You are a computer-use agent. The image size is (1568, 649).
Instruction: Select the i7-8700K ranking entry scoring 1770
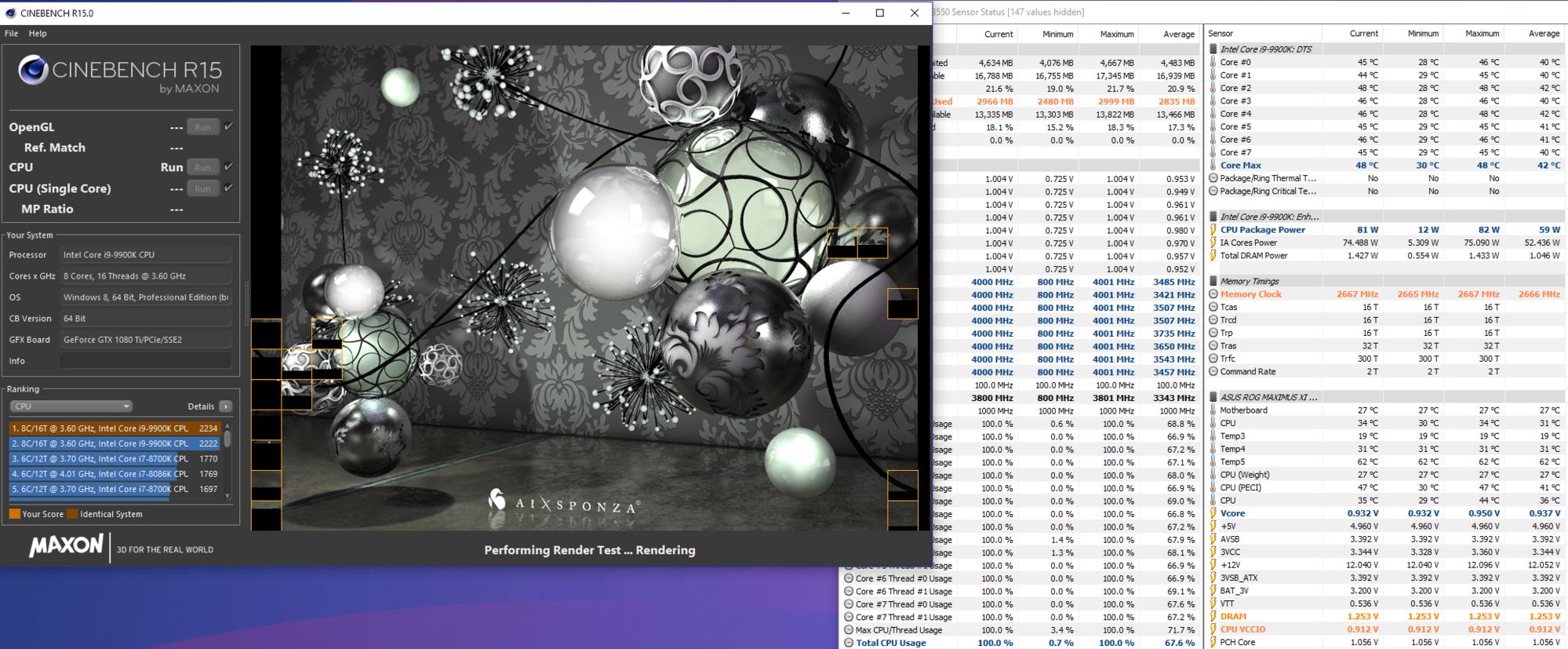pos(115,458)
